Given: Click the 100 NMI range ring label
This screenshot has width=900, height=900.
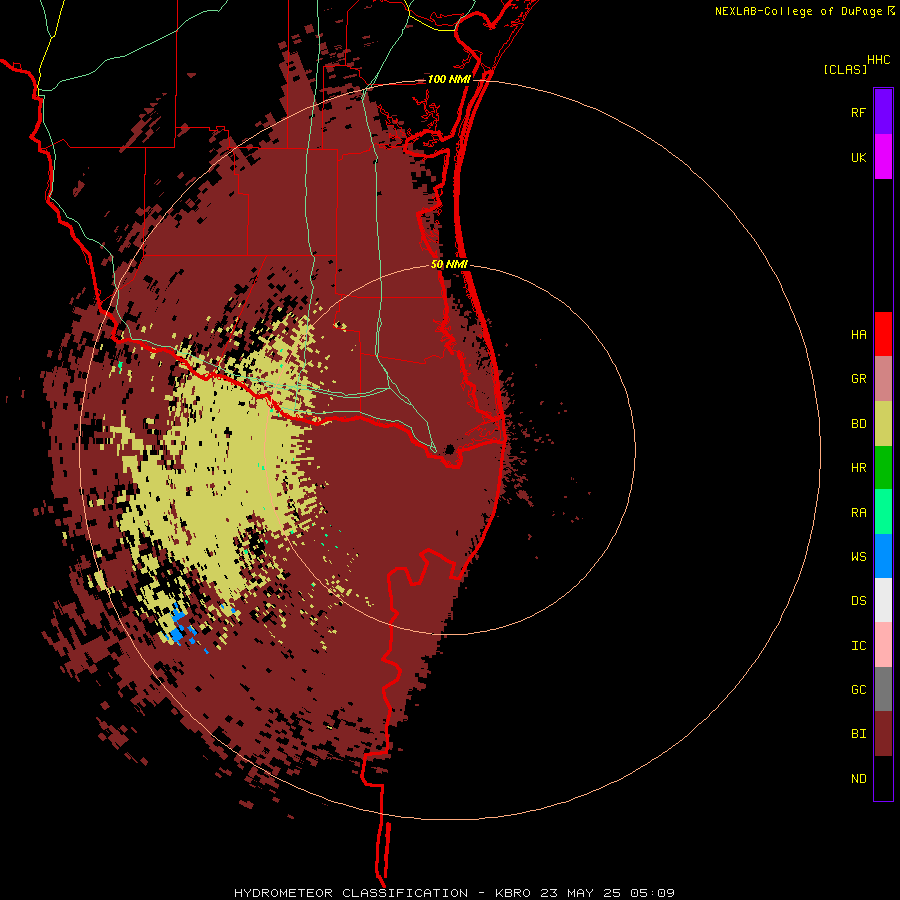Looking at the screenshot, I should [x=449, y=79].
